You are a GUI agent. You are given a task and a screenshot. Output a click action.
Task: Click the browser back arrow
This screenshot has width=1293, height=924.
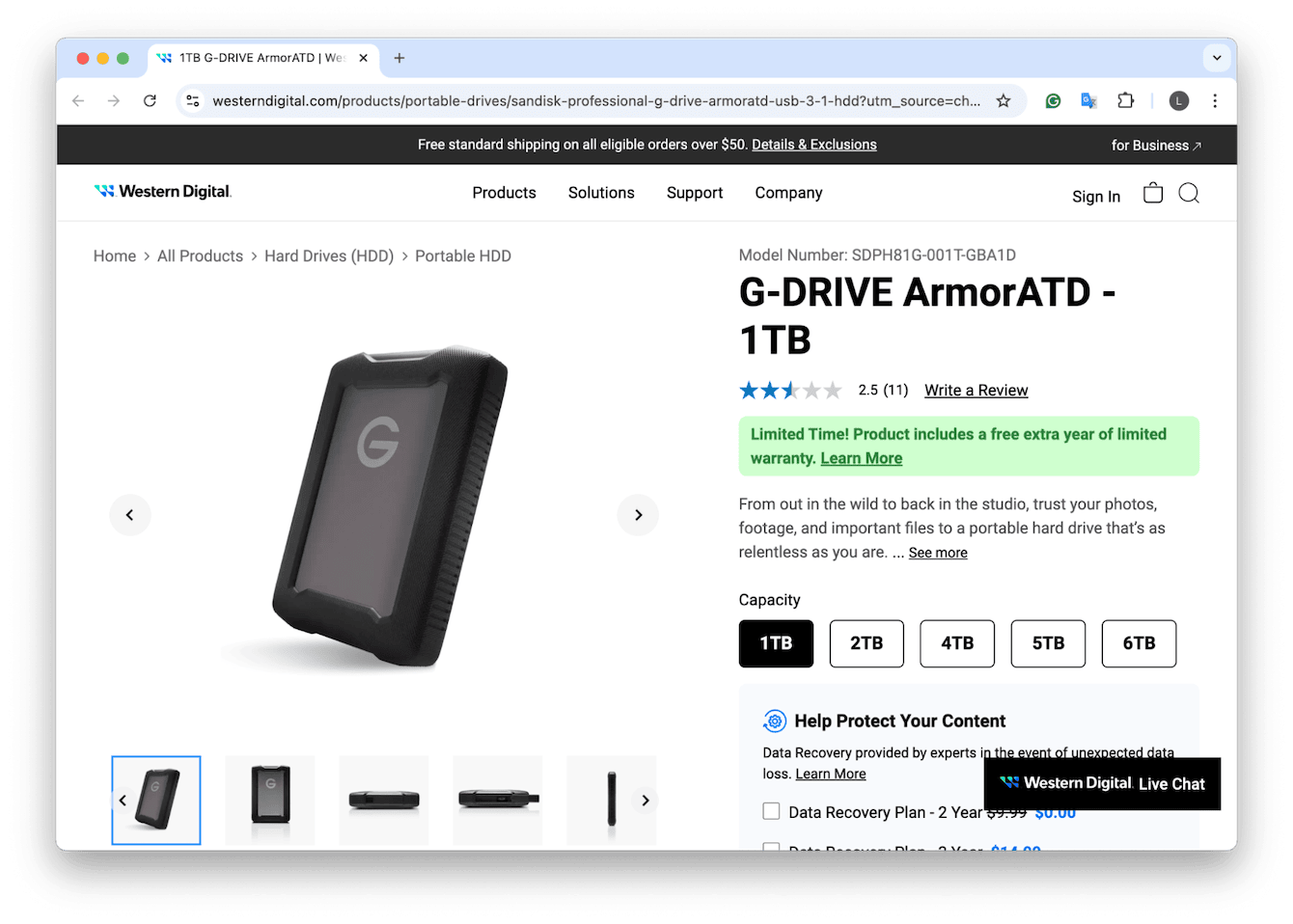78,100
